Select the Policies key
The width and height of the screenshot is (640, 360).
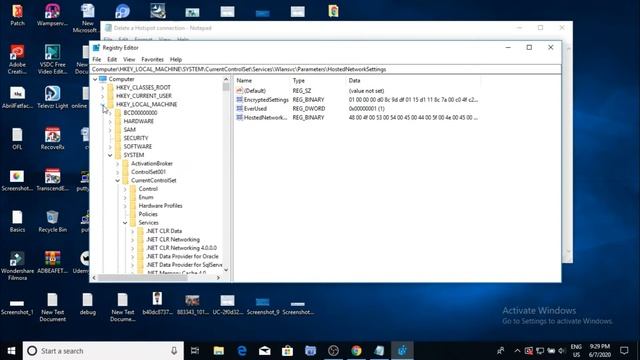pos(148,214)
